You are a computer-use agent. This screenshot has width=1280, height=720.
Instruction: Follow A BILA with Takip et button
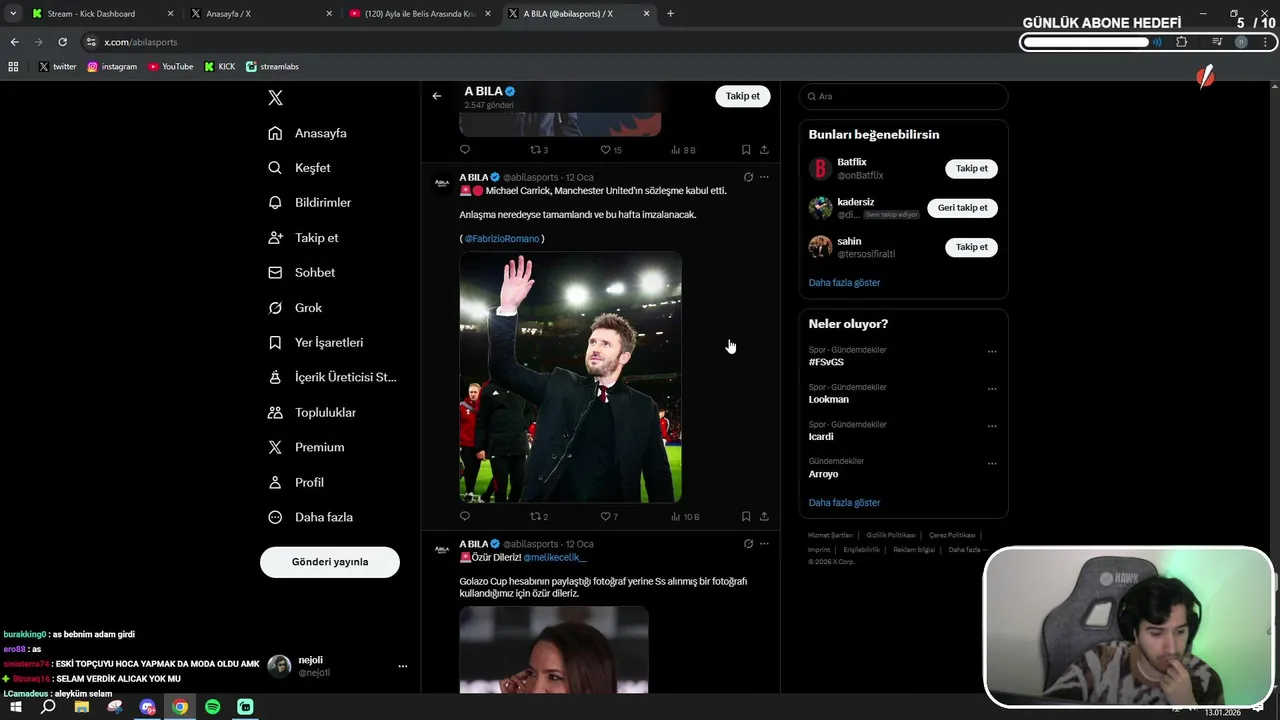743,96
